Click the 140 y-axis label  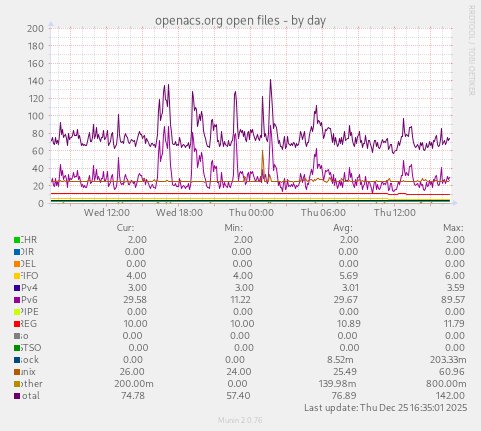(35, 81)
